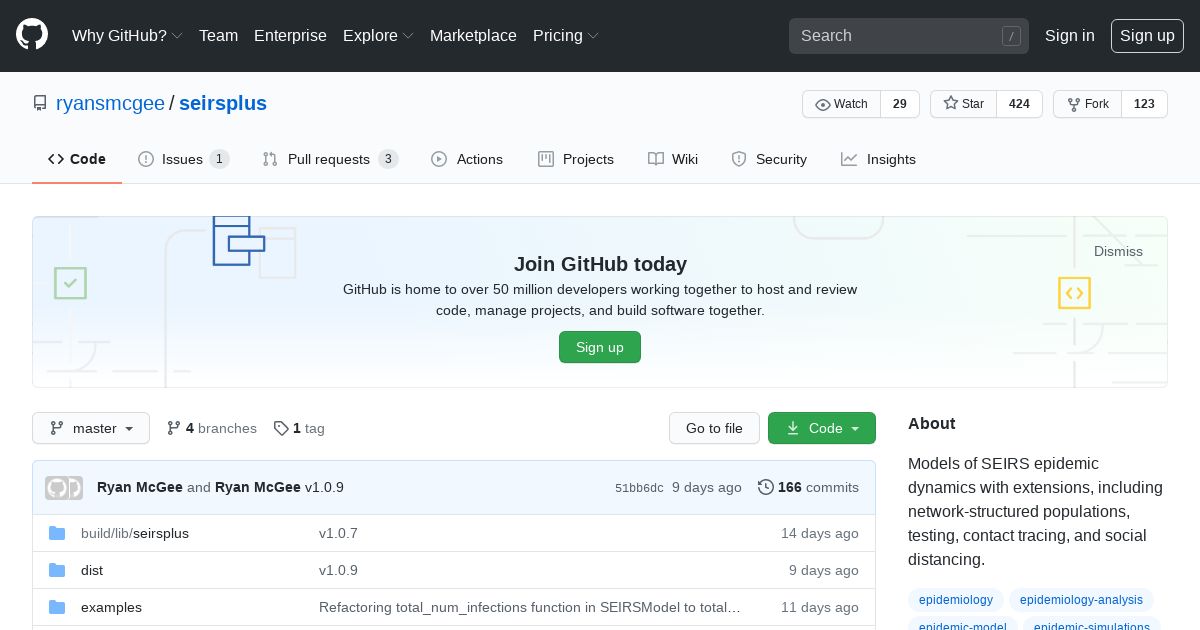Open the stargazers count 424
The image size is (1200, 630).
pos(1020,104)
